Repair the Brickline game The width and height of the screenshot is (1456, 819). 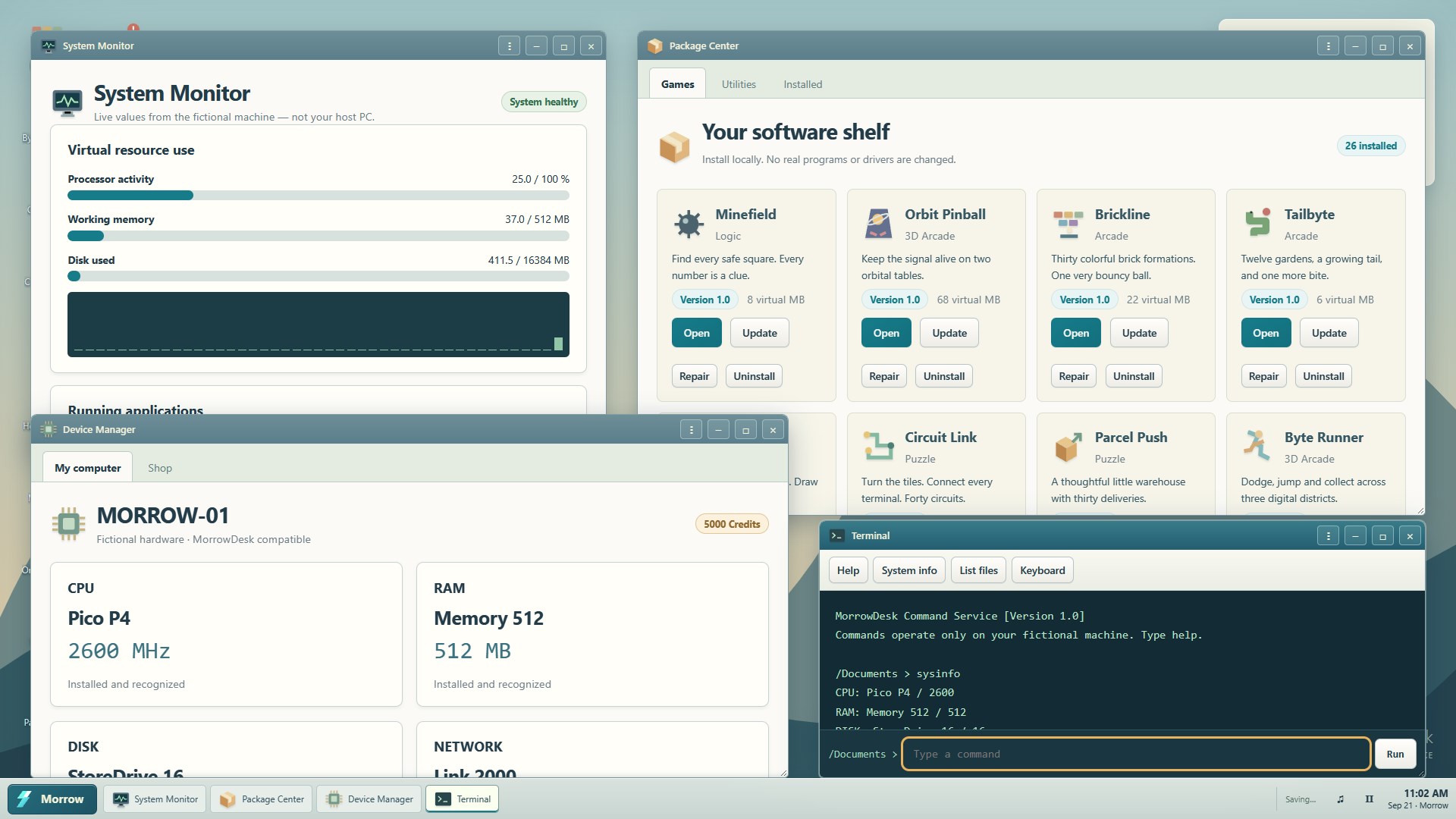tap(1073, 376)
